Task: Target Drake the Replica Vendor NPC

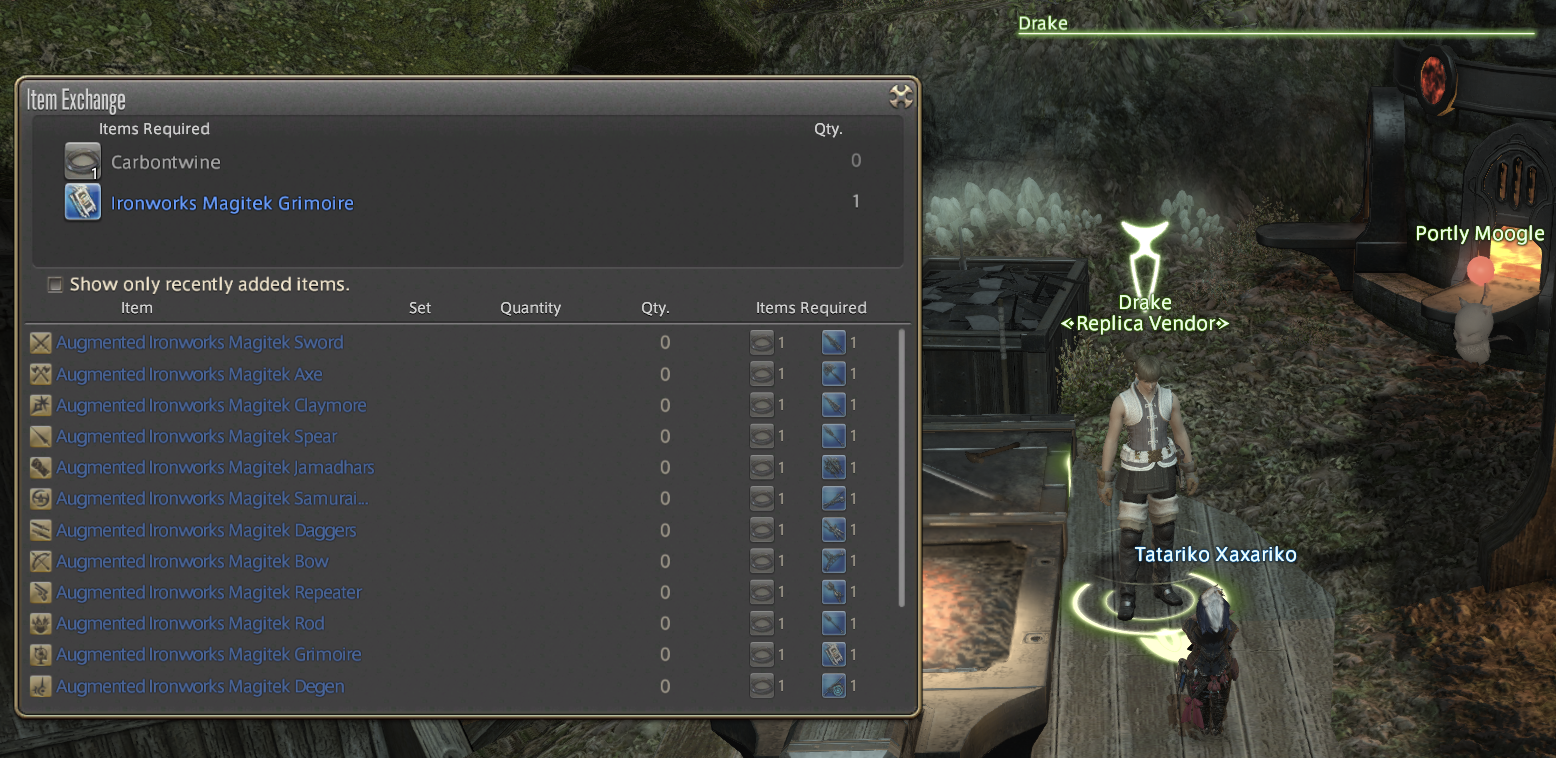Action: [x=1144, y=480]
